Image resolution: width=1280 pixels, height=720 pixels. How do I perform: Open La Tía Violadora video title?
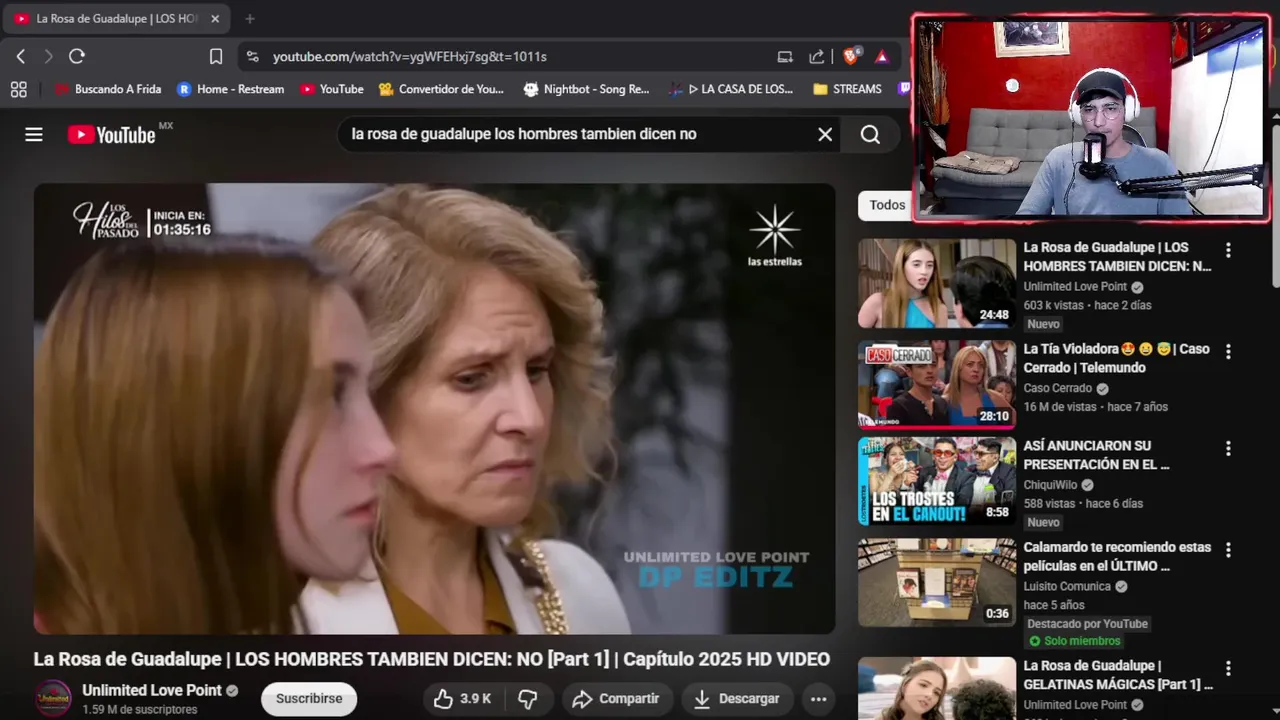[x=1116, y=358]
